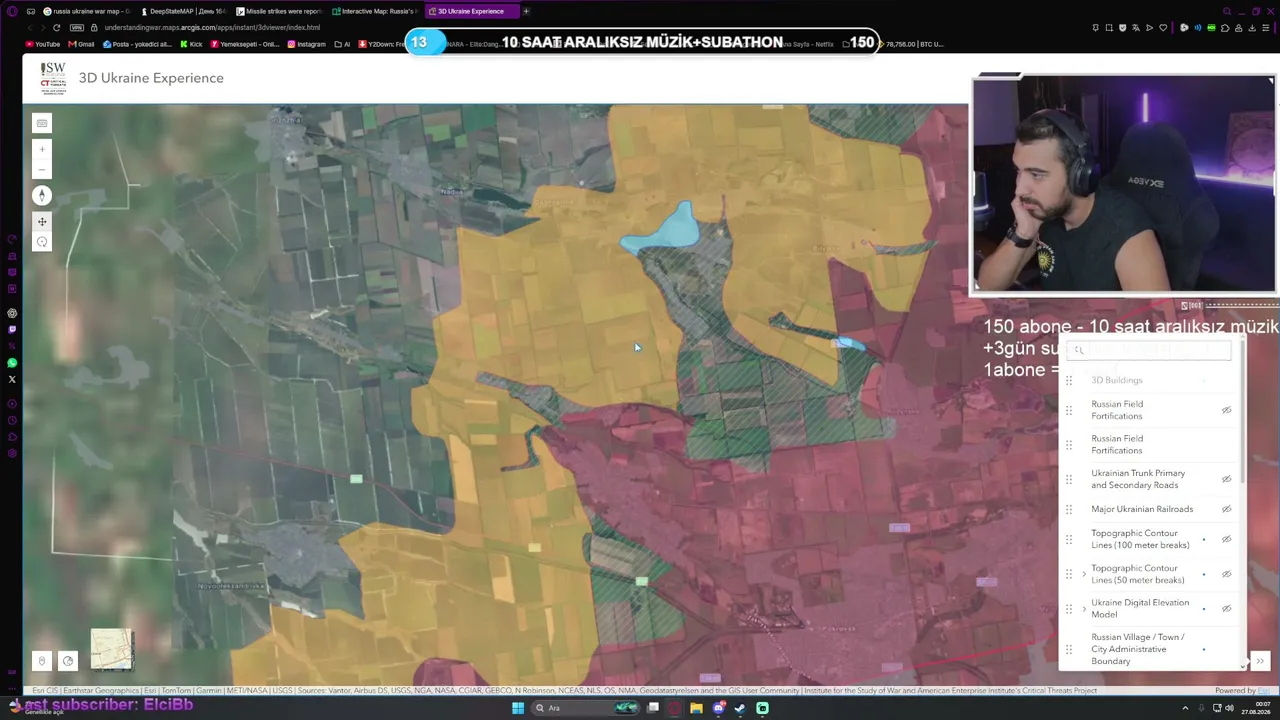Screen dimensions: 1280x720
Task: Click the VPN badge in address bar
Action: coord(77,28)
